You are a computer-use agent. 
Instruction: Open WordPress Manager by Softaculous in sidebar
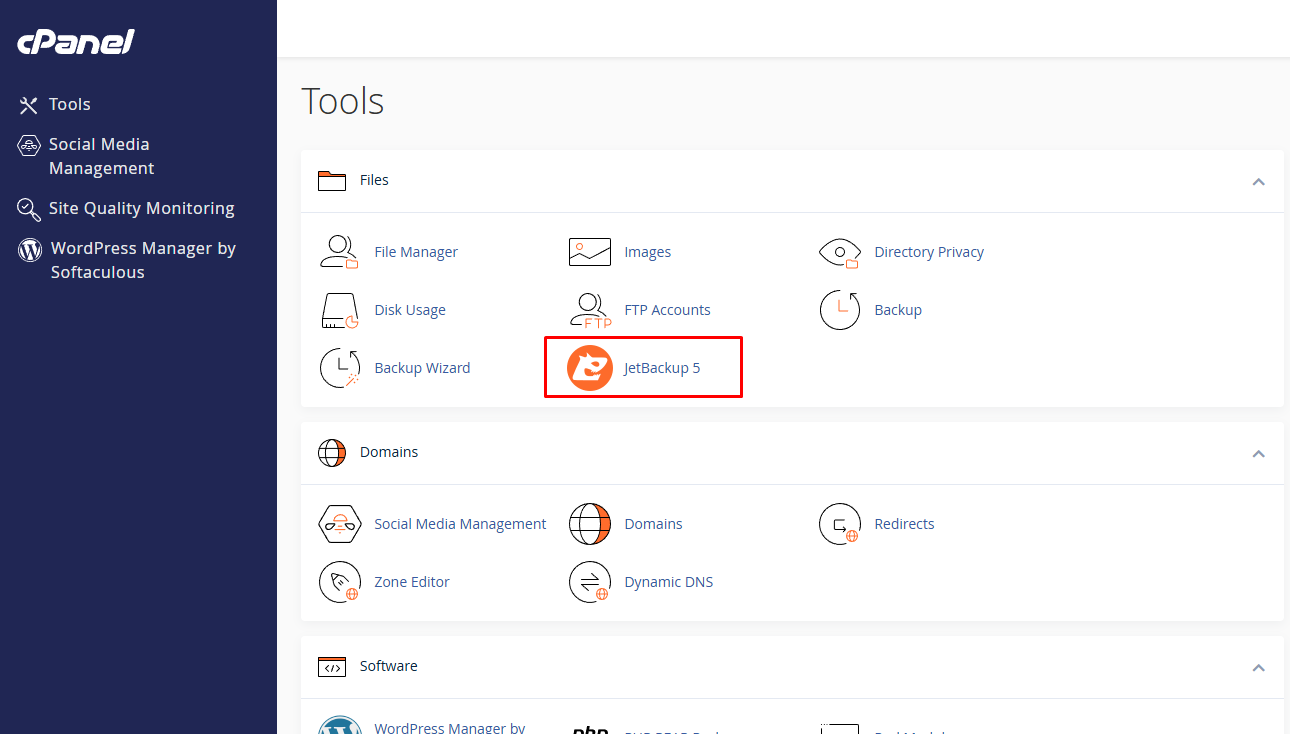[142, 260]
